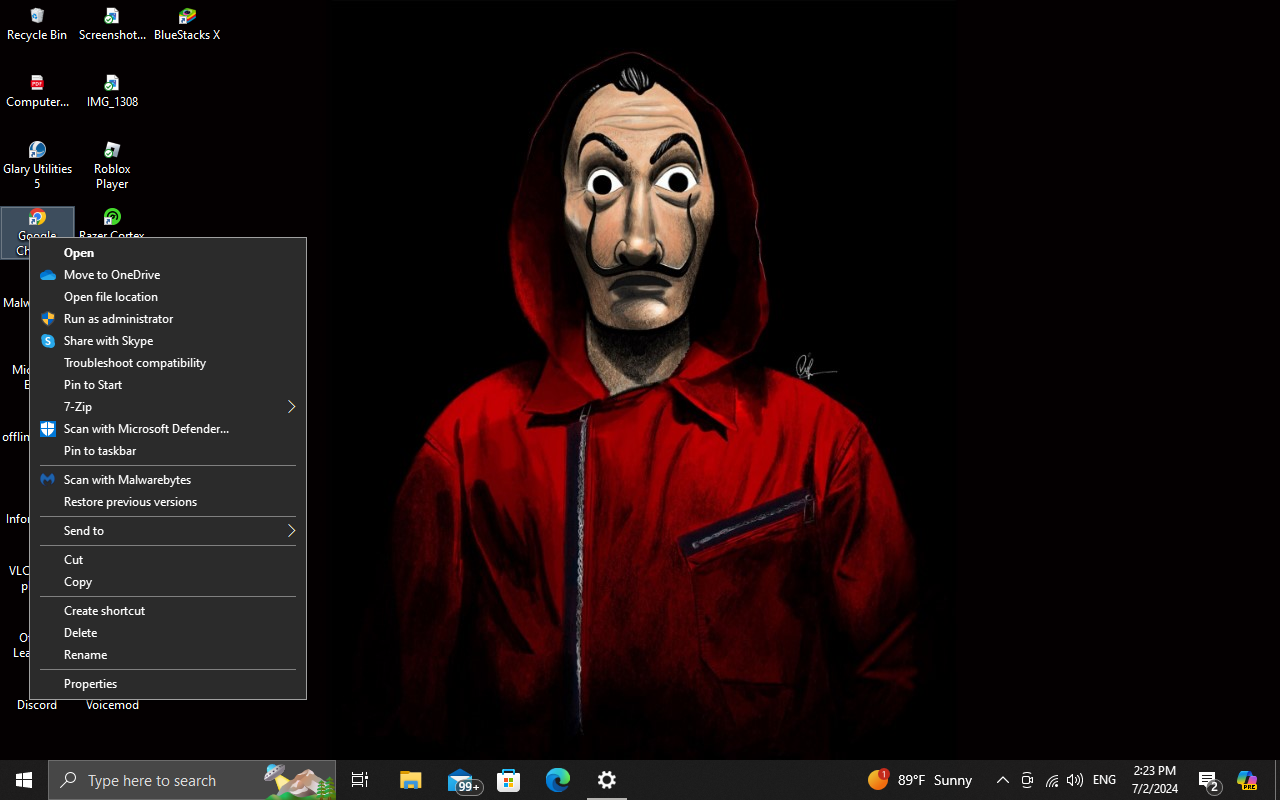Choose Scan with Malwarebytes option
Screen dimensions: 1280x800
127,480
